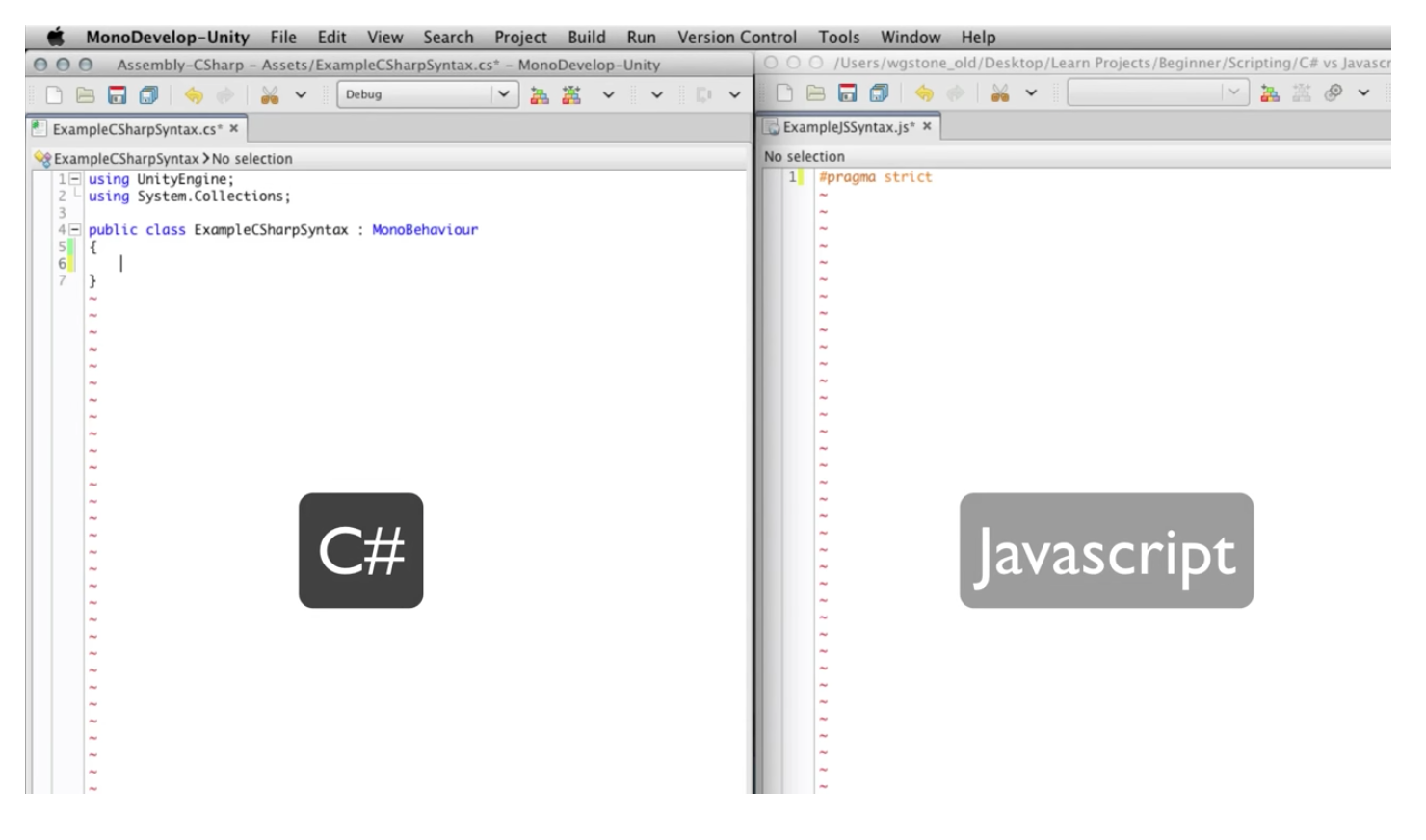
Task: Click the greyed-out run icon in the C# toolbar
Action: pos(703,94)
